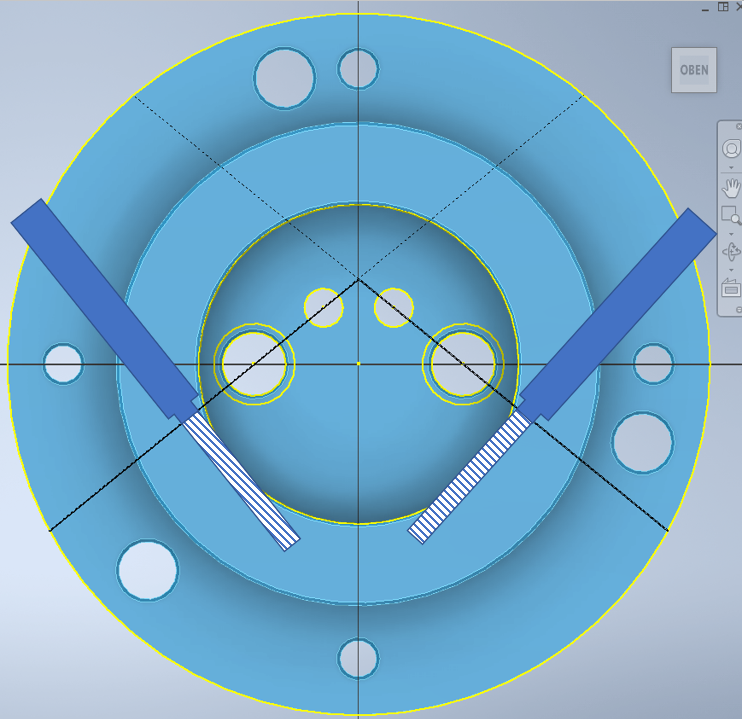Open navigation bar customize menu button
The width and height of the screenshot is (744, 719).
point(738,309)
